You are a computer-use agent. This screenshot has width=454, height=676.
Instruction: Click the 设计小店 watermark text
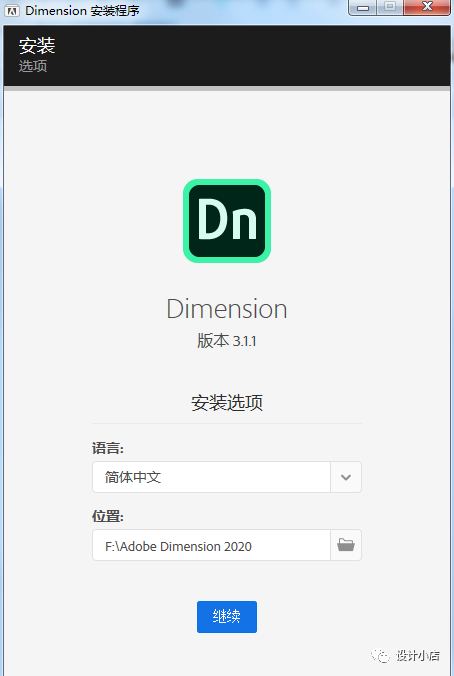[x=418, y=656]
